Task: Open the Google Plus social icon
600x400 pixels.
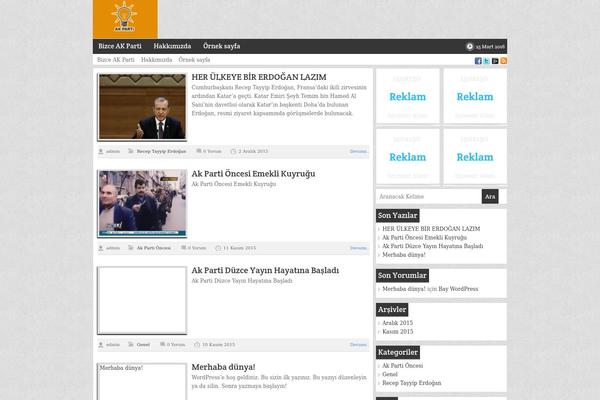Action: coord(495,61)
